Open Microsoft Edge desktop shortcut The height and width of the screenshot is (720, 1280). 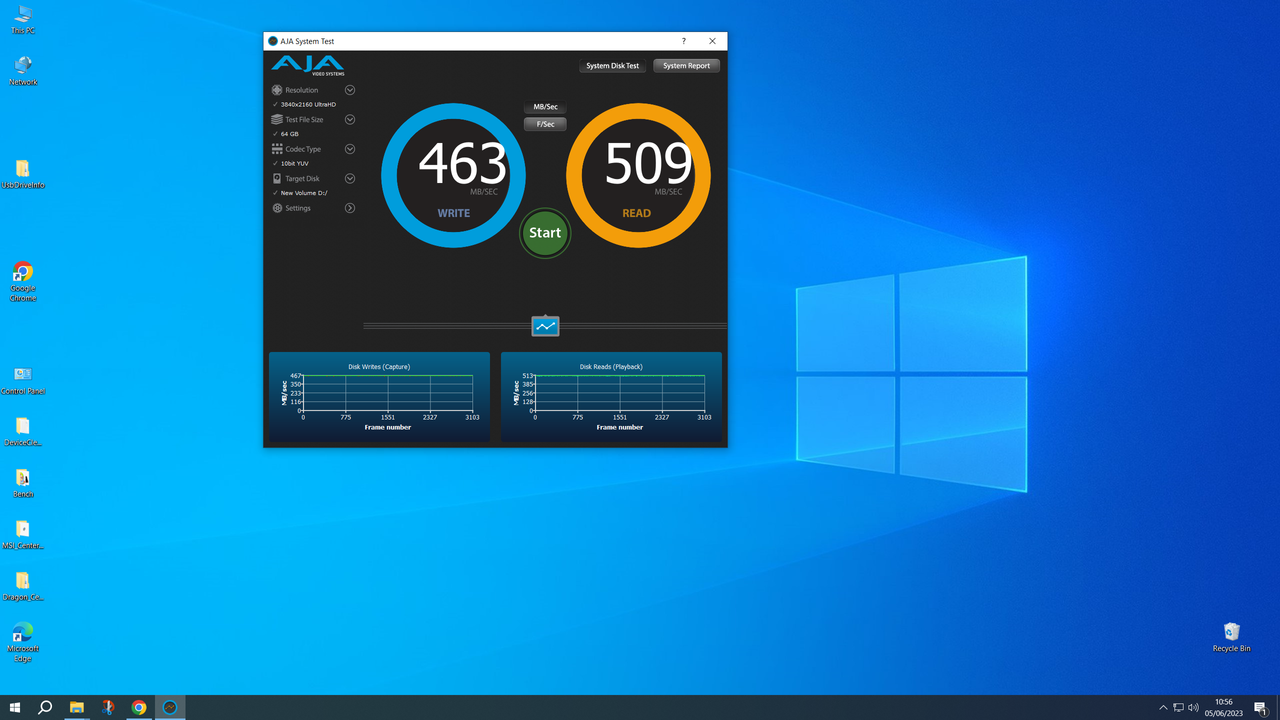click(23, 642)
